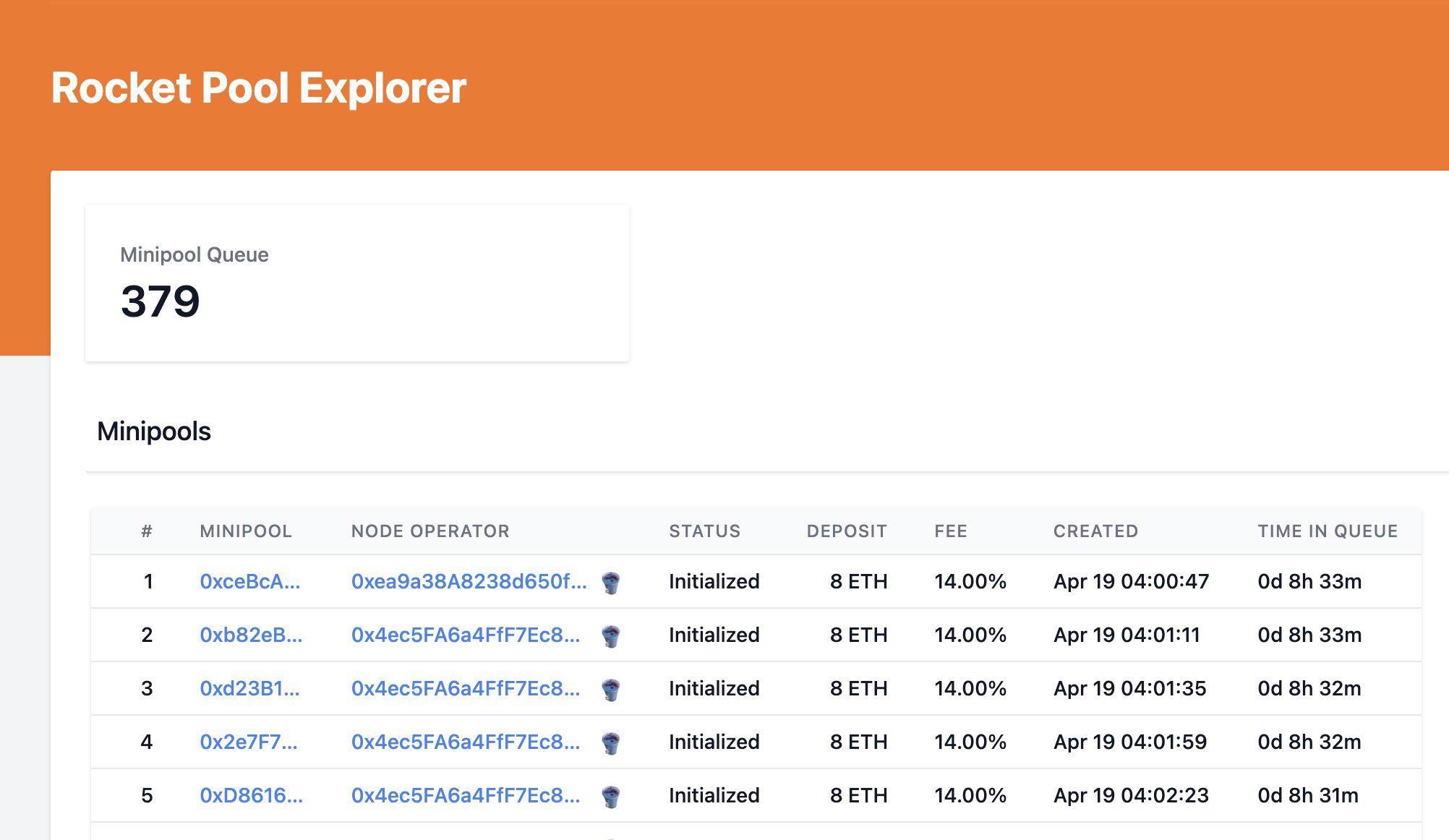
Task: Open node operator link in row 4
Action: point(466,742)
